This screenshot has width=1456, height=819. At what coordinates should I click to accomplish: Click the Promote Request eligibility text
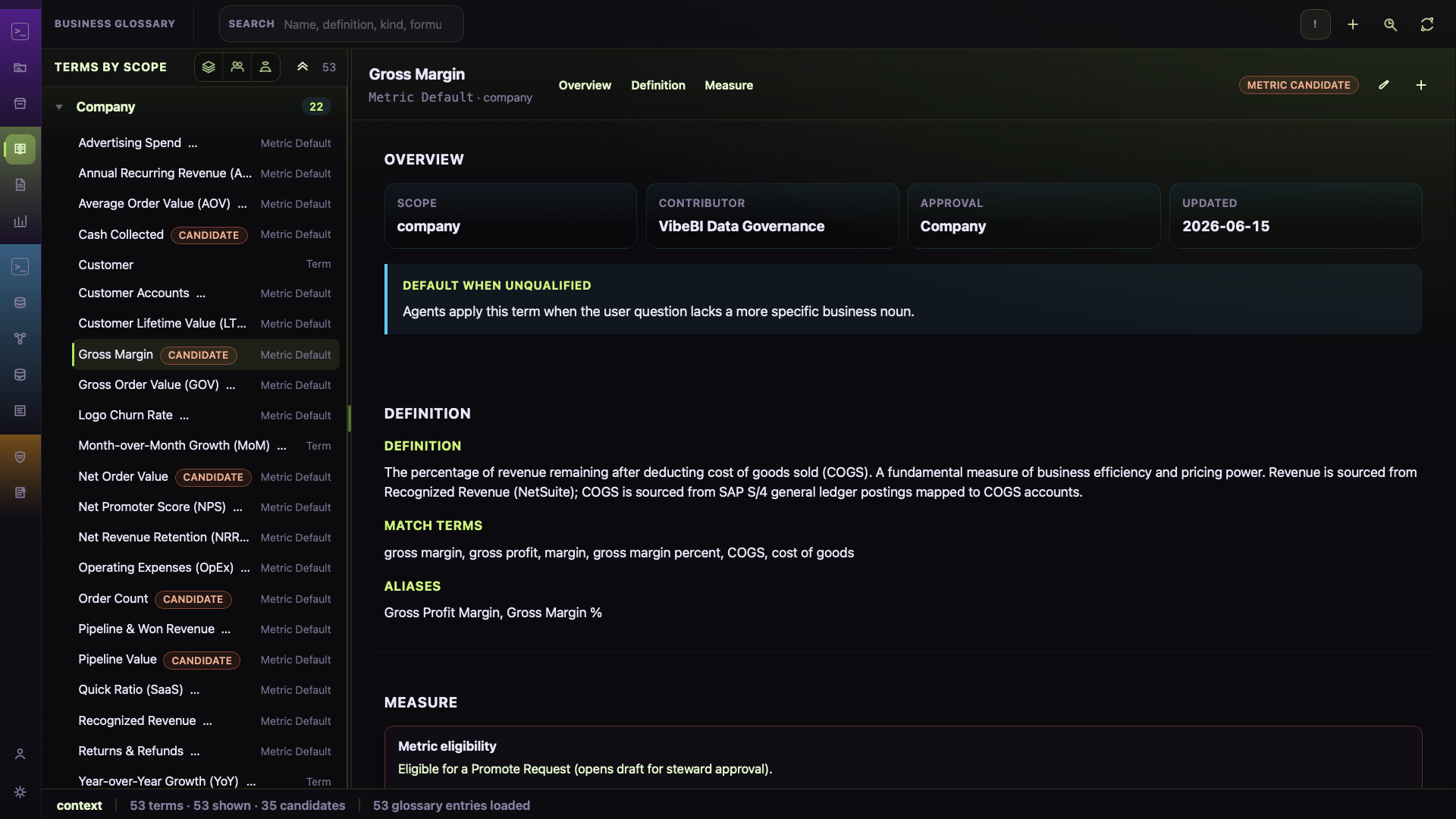[x=585, y=769]
